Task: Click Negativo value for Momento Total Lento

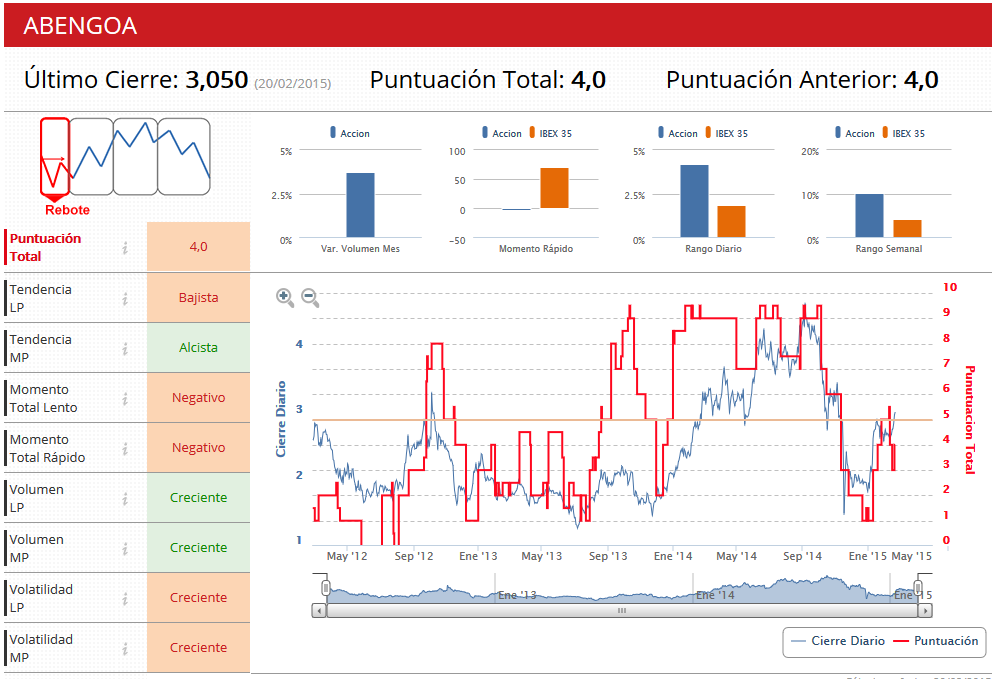Action: pos(198,397)
